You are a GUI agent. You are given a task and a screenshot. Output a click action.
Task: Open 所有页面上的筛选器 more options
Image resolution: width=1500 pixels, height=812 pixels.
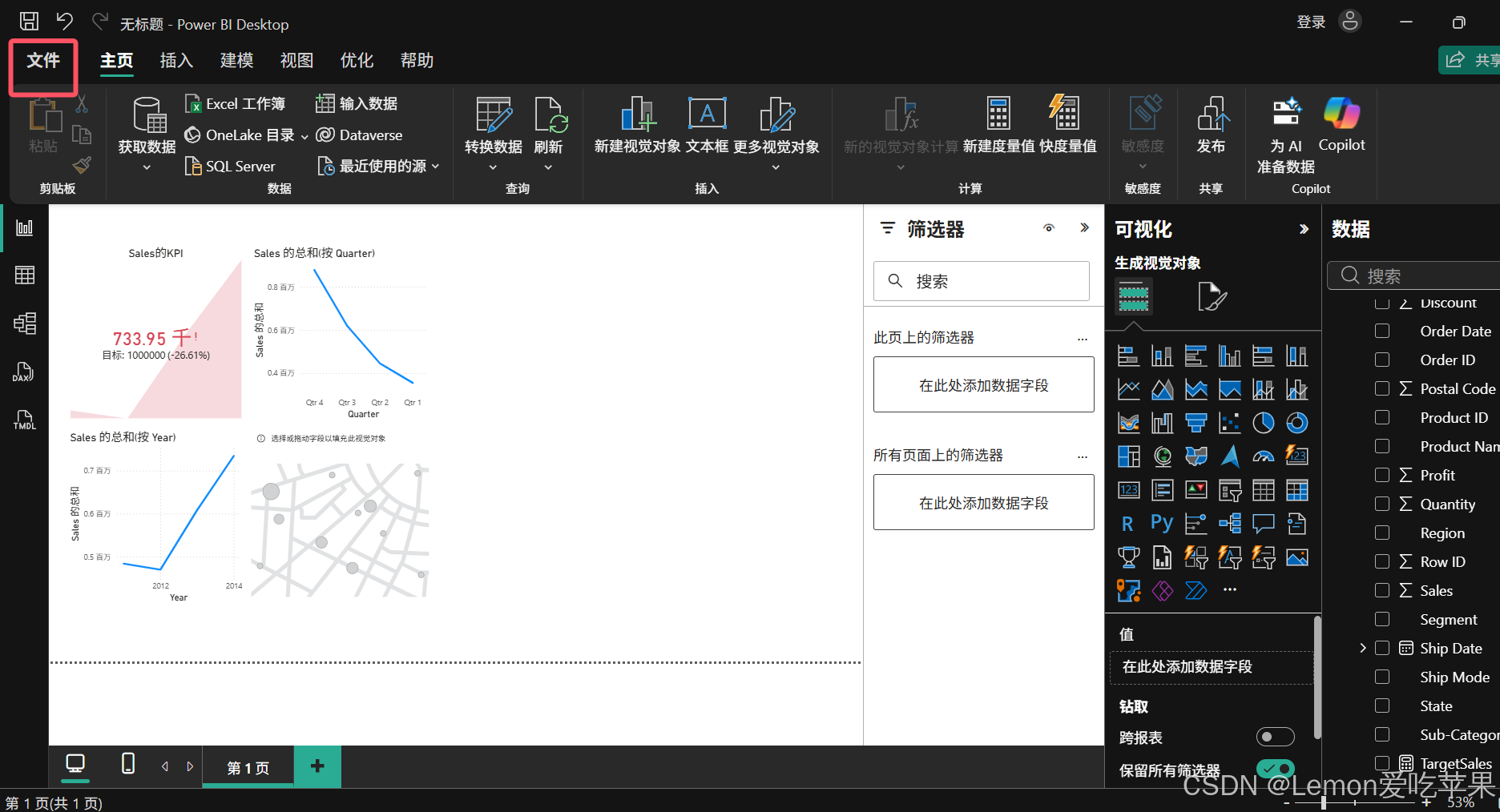[1083, 456]
